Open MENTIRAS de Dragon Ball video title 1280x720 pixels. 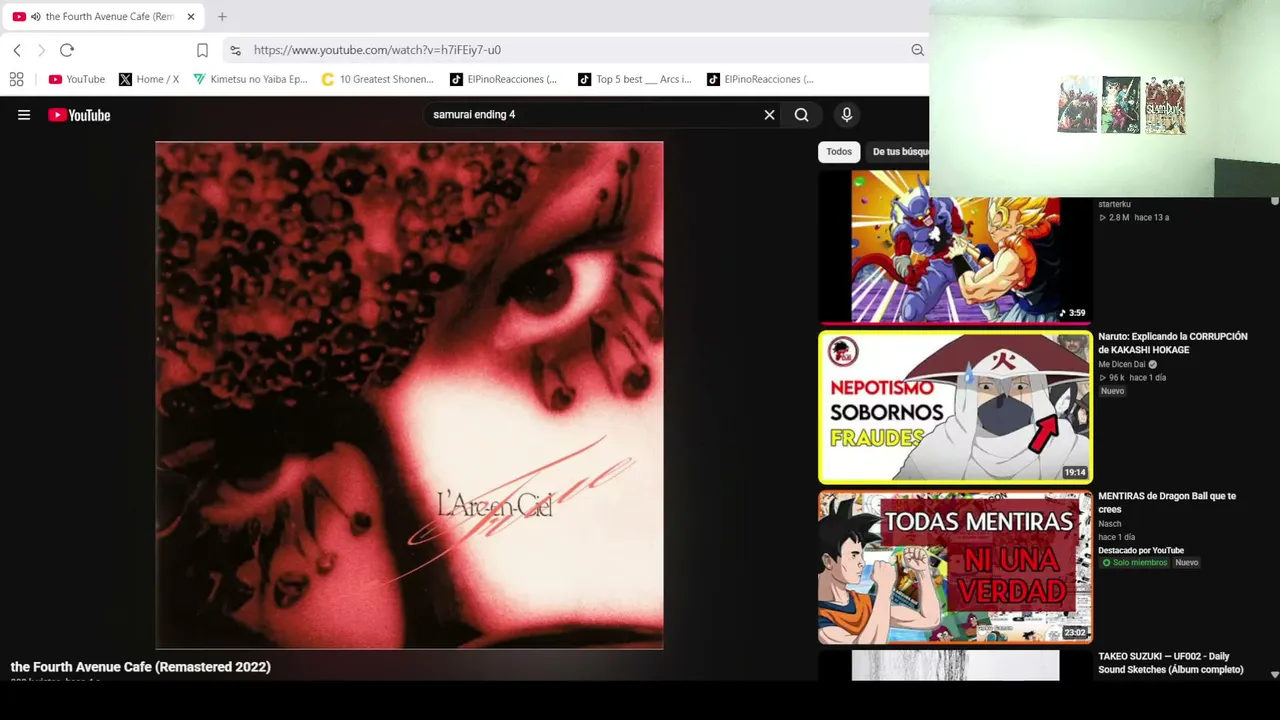click(1167, 502)
